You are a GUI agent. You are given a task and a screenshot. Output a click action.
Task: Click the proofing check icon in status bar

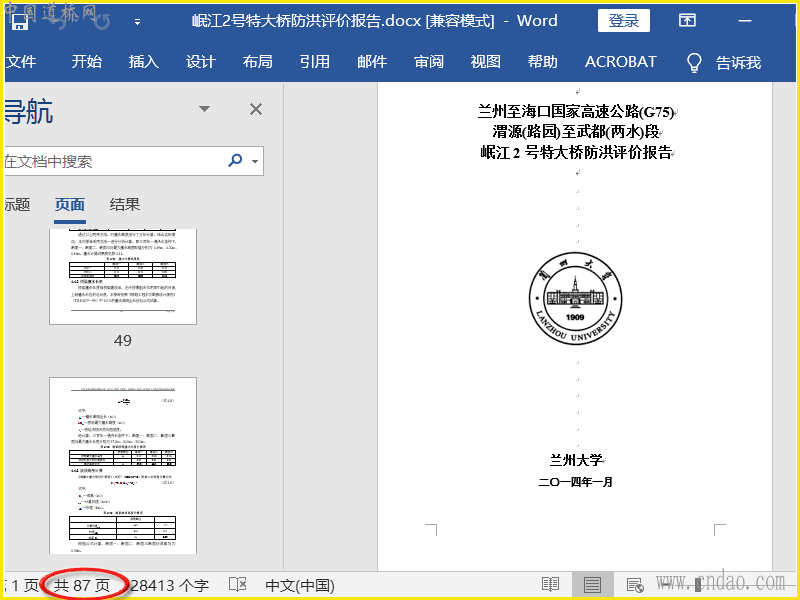click(238, 584)
